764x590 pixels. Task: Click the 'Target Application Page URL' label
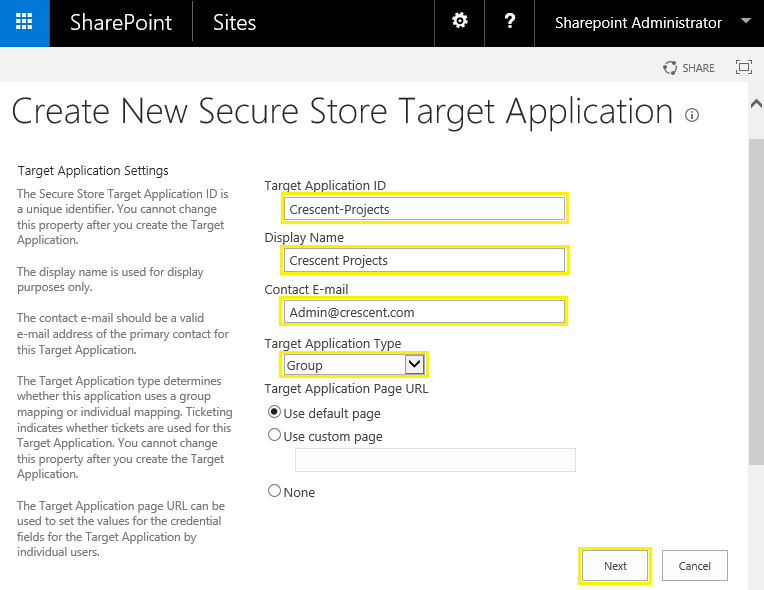[x=346, y=389]
